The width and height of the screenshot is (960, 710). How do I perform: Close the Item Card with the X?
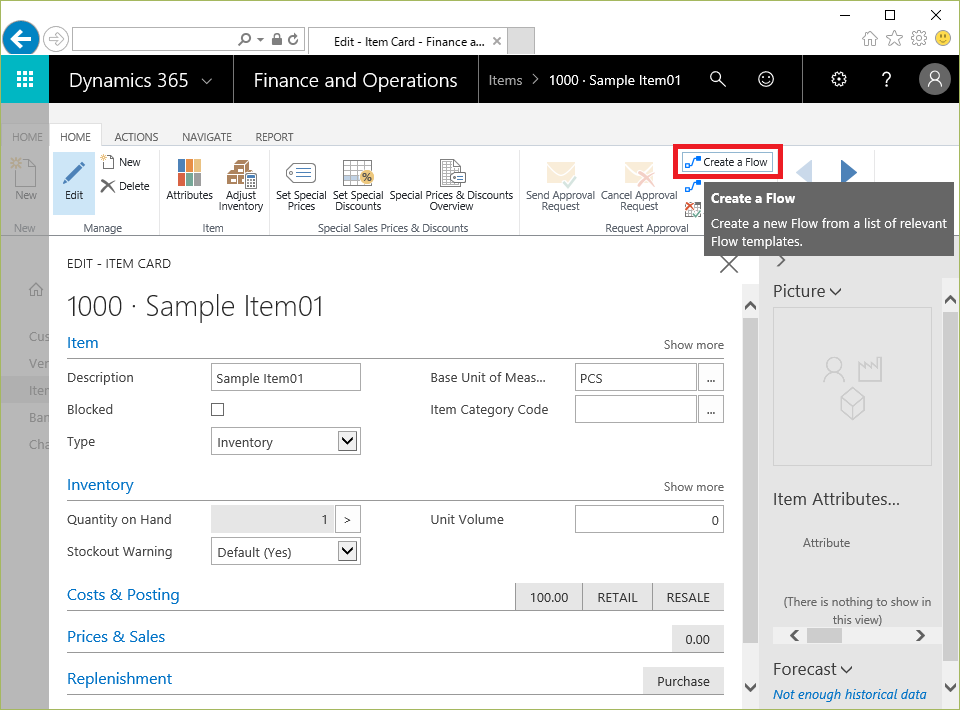pos(729,264)
